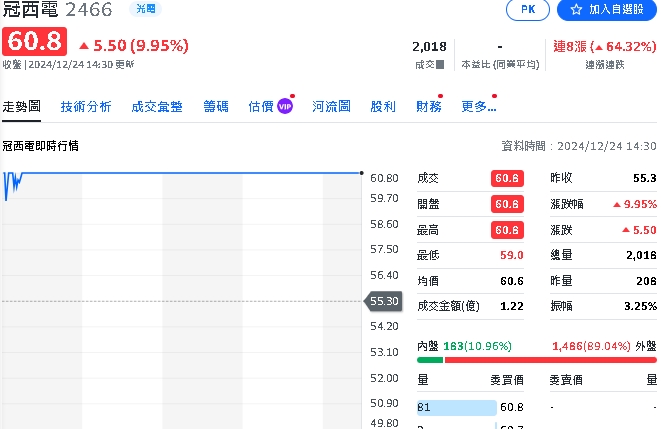Click the 總量 value

coord(641,255)
